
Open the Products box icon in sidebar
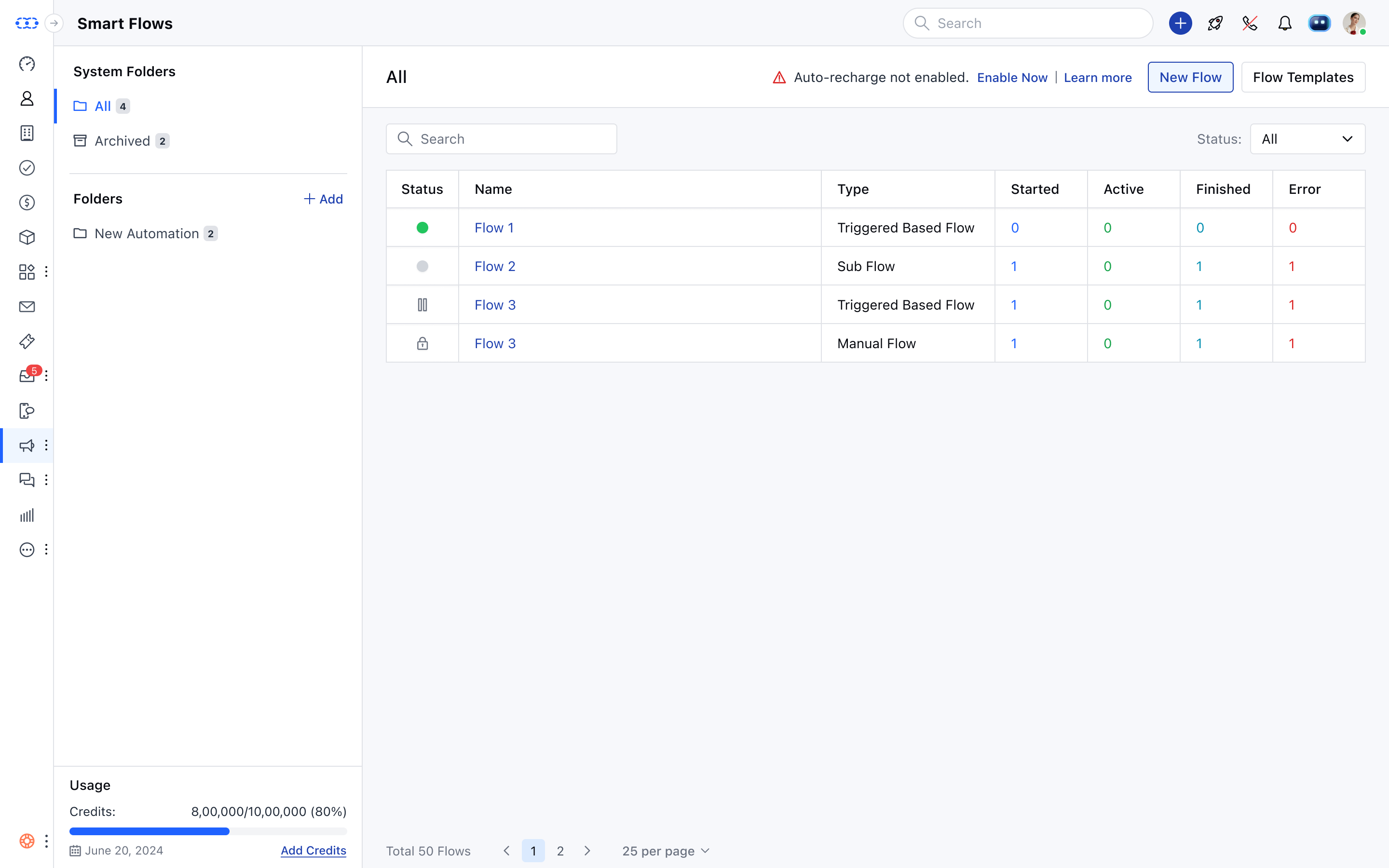pyautogui.click(x=27, y=236)
